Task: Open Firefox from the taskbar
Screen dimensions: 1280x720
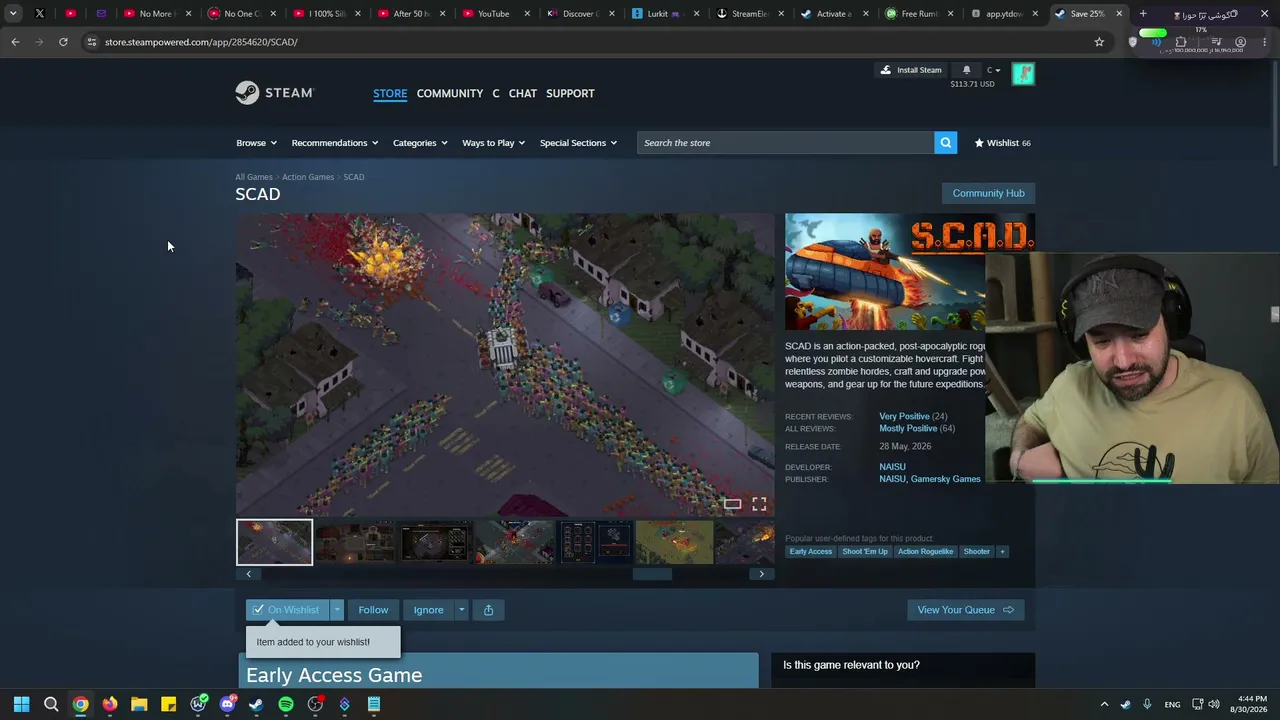Action: [110, 704]
